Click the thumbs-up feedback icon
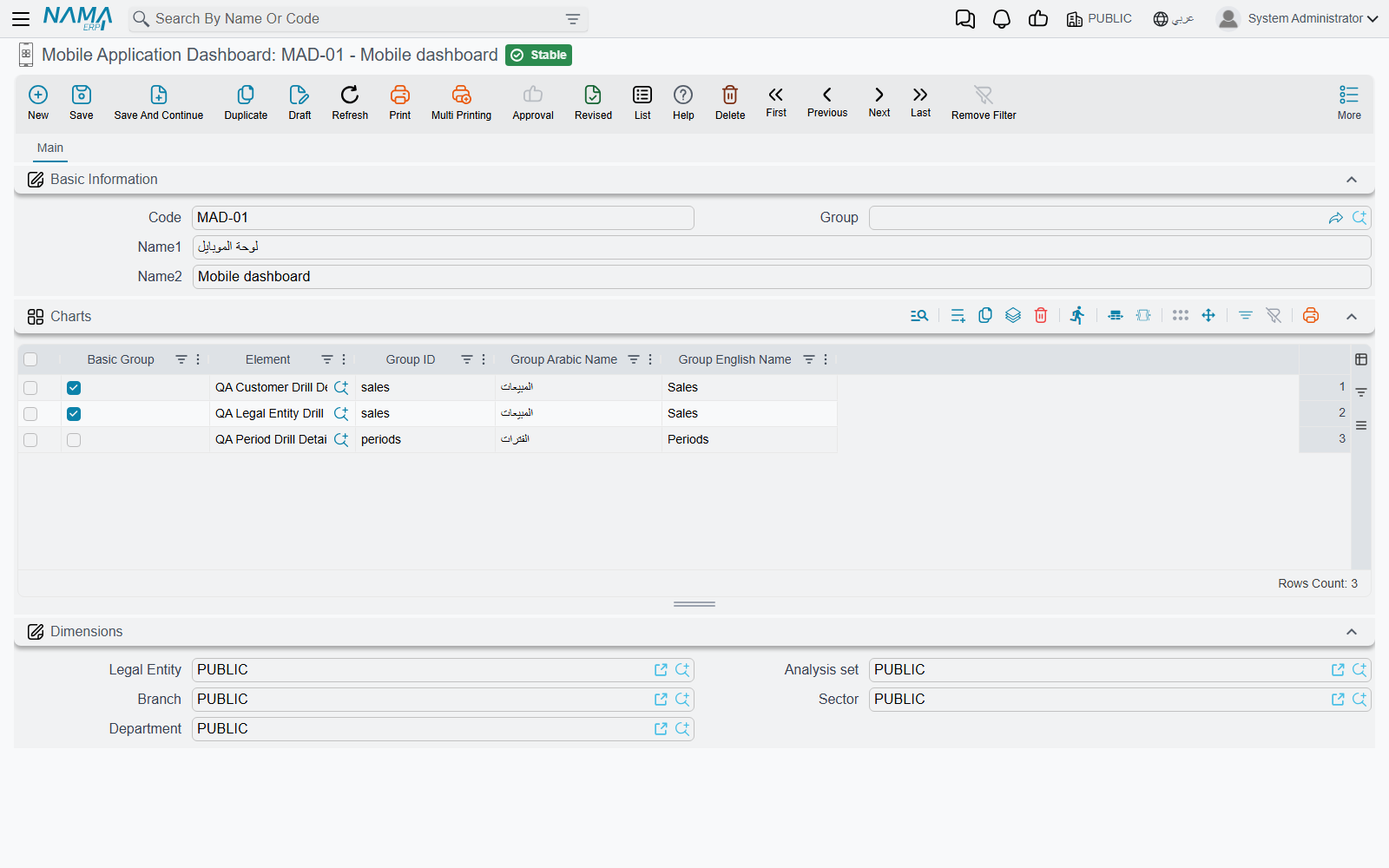The height and width of the screenshot is (868, 1389). [1038, 18]
